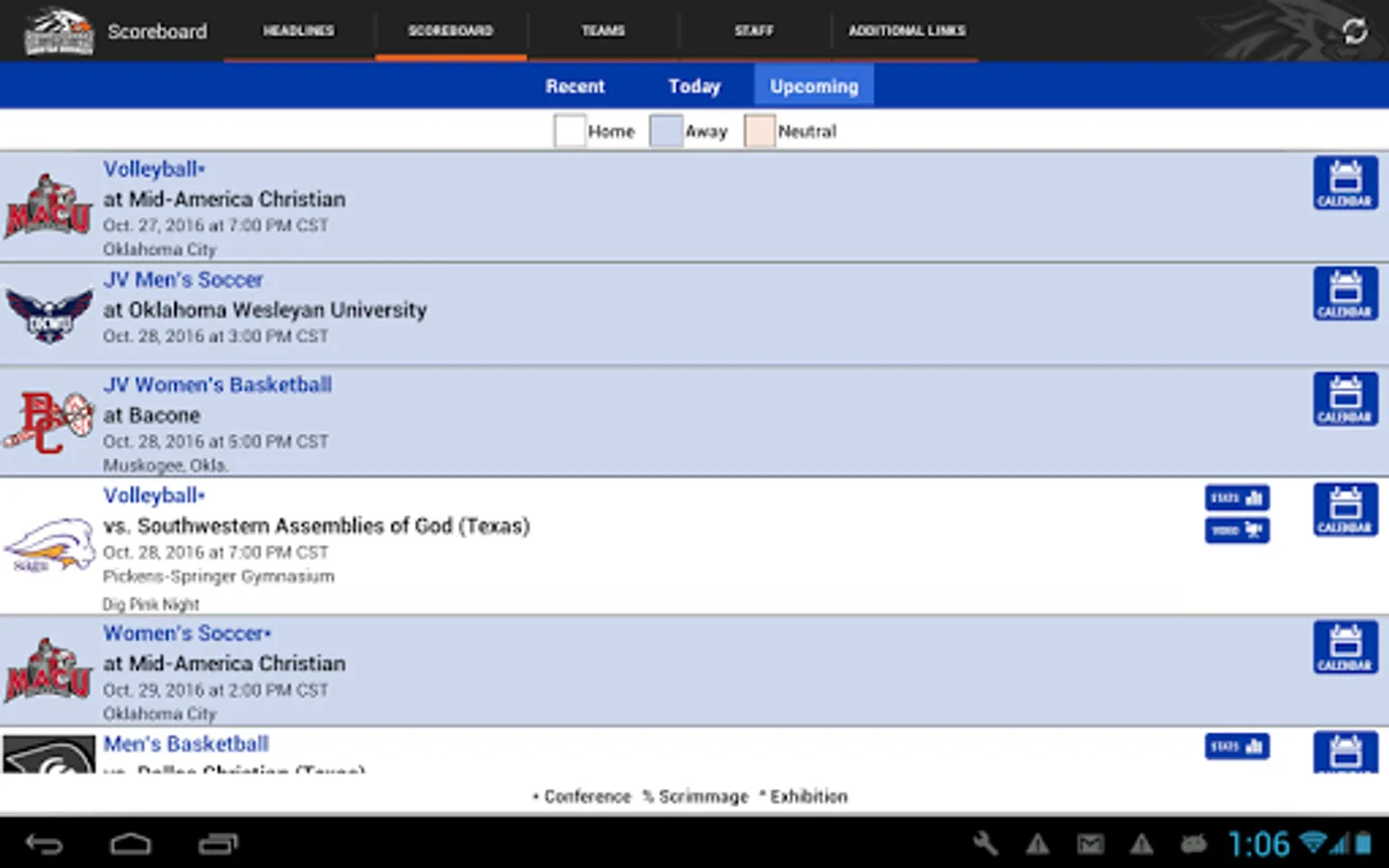Tap the Mid-America Christian logo in Volleyball row
The height and width of the screenshot is (868, 1389).
[x=48, y=206]
